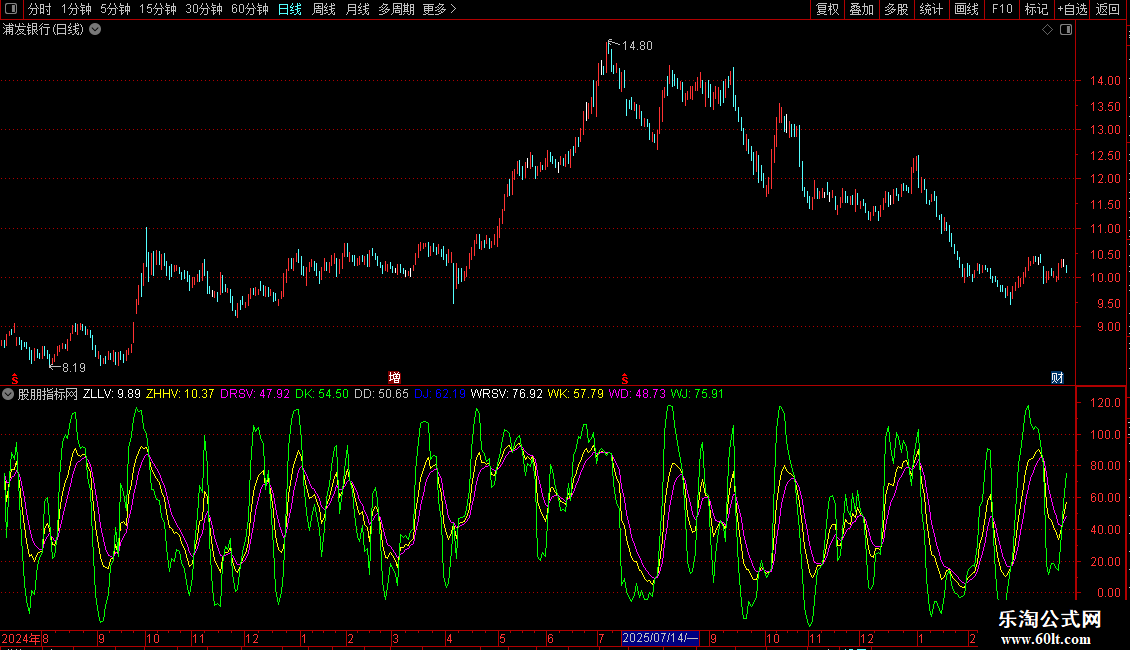Click 12.00 on the price axis

coord(1105,179)
